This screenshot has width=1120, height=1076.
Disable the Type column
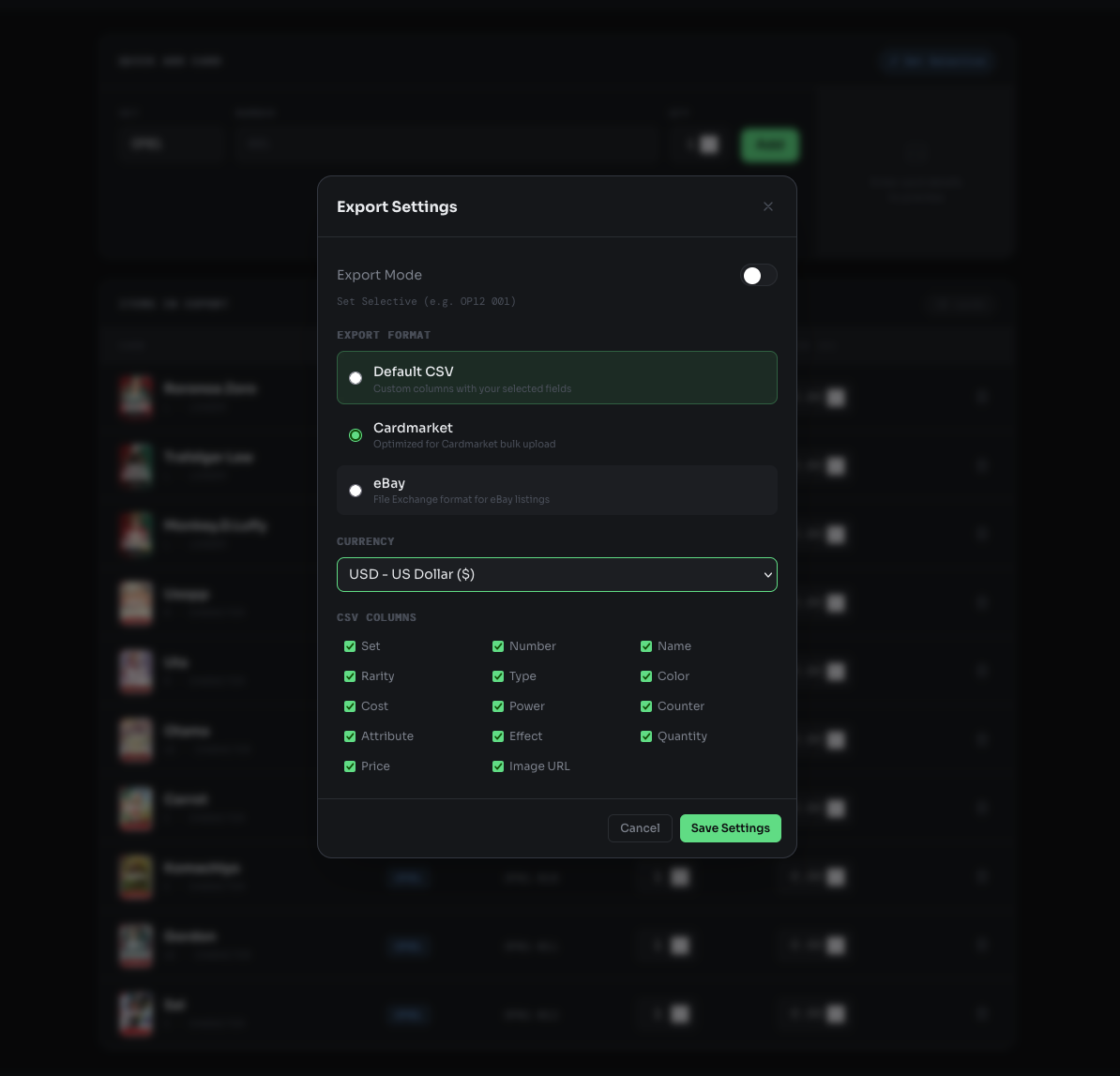point(498,676)
